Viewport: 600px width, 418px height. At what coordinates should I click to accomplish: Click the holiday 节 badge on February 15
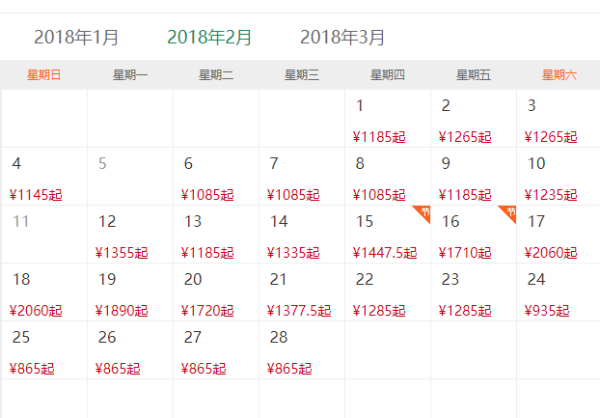pos(422,214)
